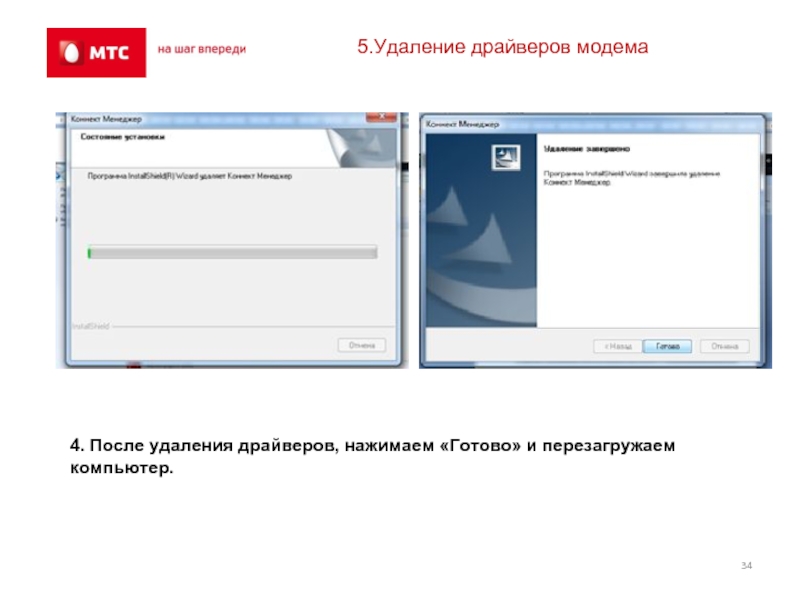Click the InstallShield label in left dialog
This screenshot has height=600, width=800.
coord(91,326)
